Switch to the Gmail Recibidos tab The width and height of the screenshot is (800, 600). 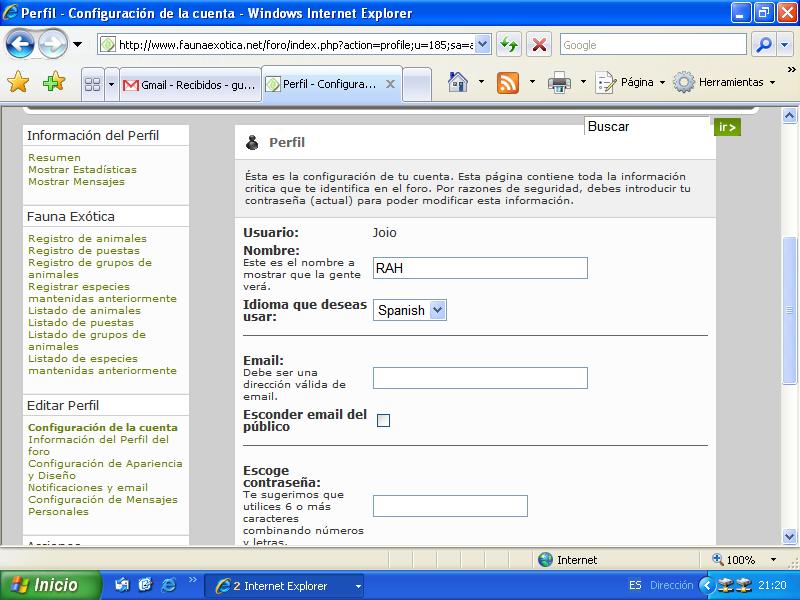[190, 84]
